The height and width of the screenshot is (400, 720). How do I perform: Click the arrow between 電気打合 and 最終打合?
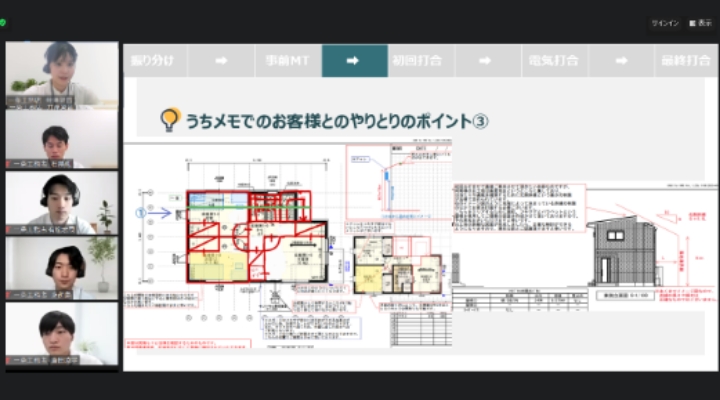621,61
